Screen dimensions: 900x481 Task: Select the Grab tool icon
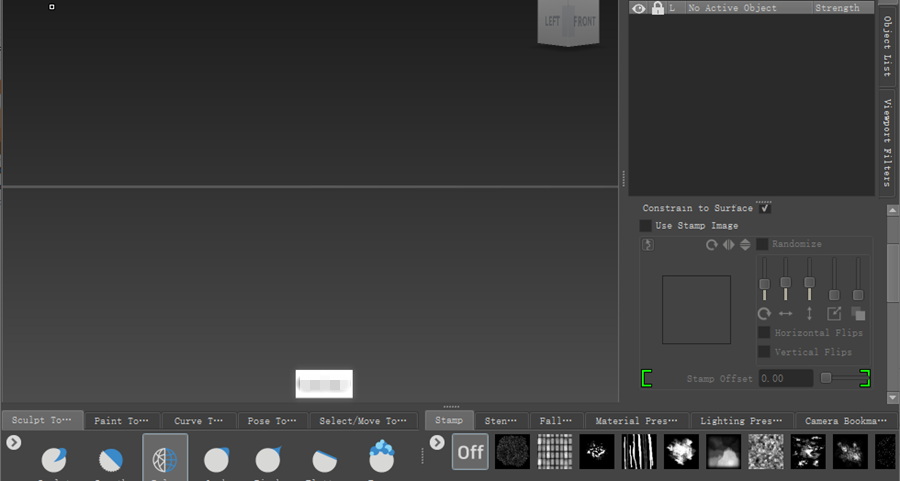216,459
